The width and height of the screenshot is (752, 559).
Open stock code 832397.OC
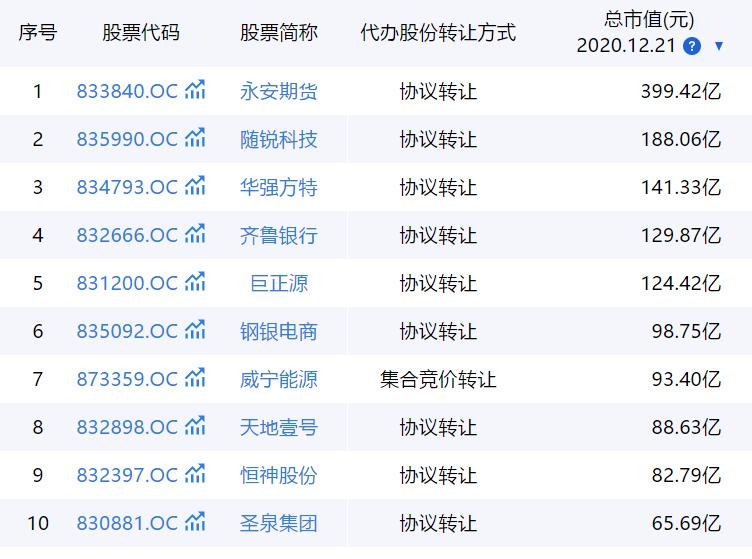[127, 475]
